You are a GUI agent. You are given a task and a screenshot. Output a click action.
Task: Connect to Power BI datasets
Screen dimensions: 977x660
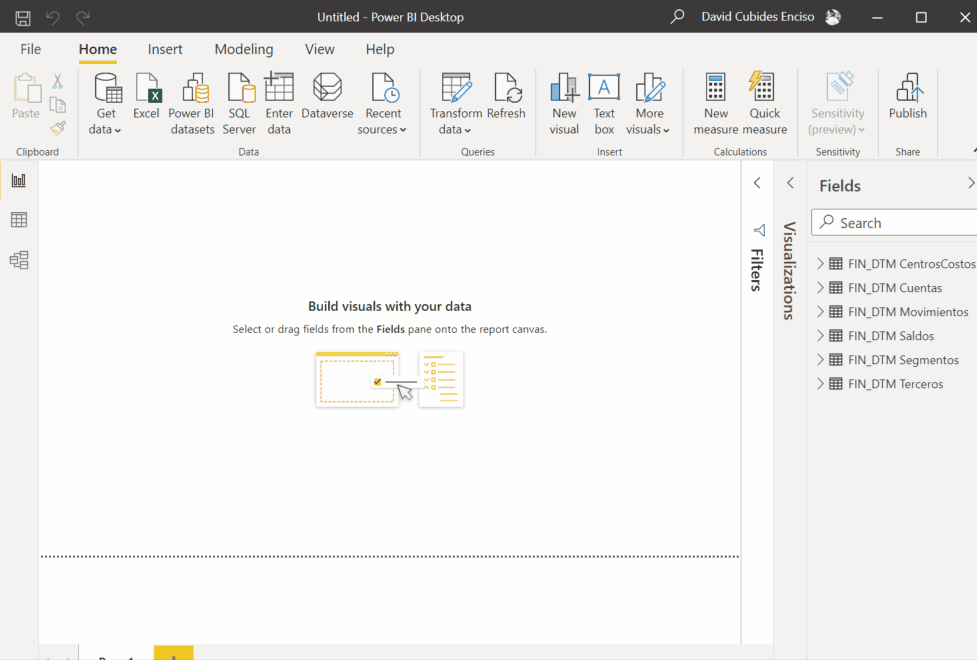click(x=191, y=104)
